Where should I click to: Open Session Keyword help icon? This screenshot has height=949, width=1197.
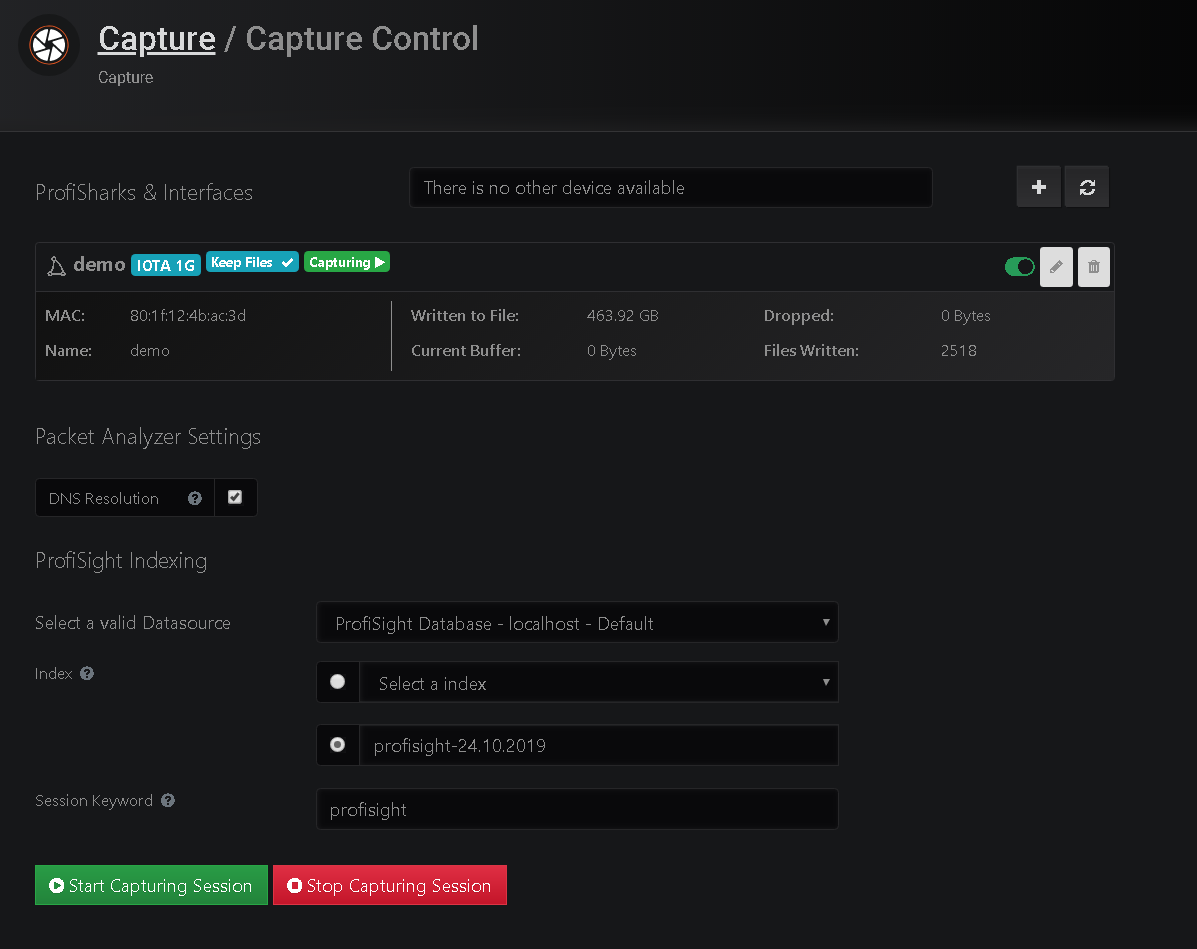(168, 800)
